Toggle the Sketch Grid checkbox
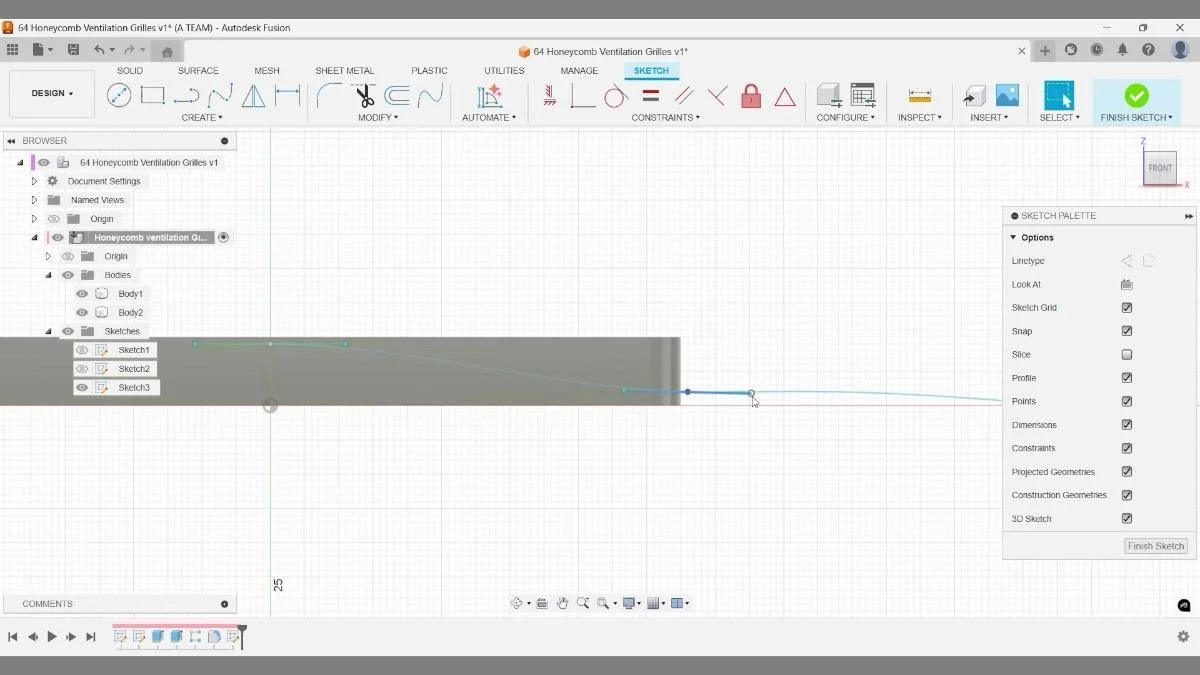This screenshot has height=675, width=1200. (1127, 307)
